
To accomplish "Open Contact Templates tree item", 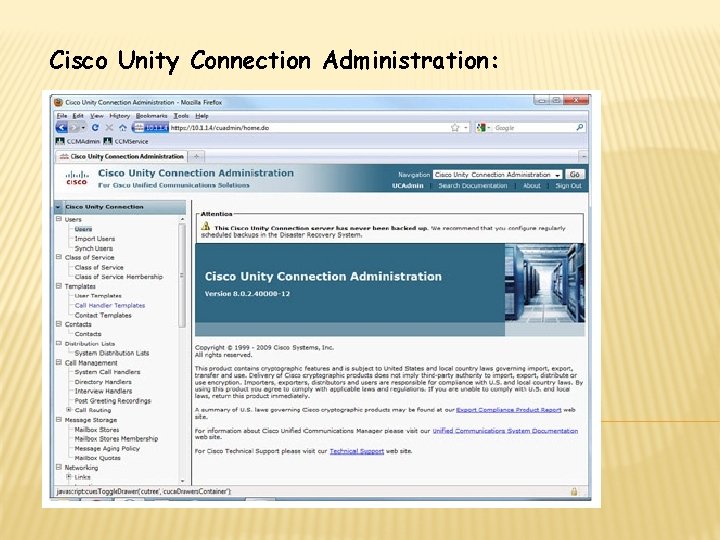I will click(x=103, y=315).
